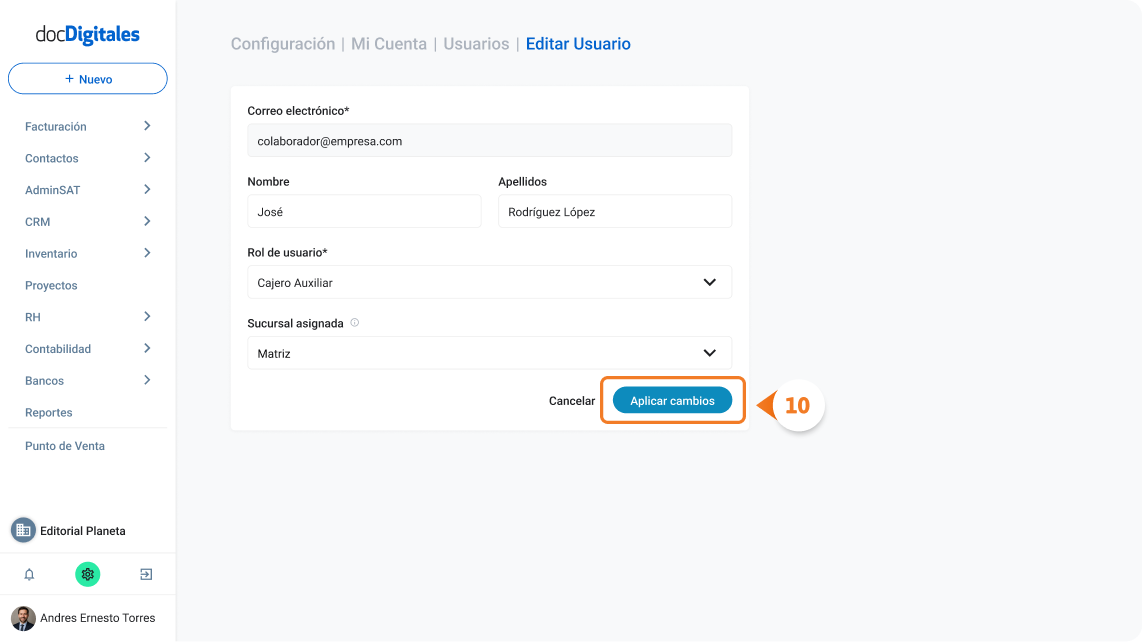Screen dimensions: 1142x642
Task: Open the Rol de usuario dropdown
Action: [489, 282]
